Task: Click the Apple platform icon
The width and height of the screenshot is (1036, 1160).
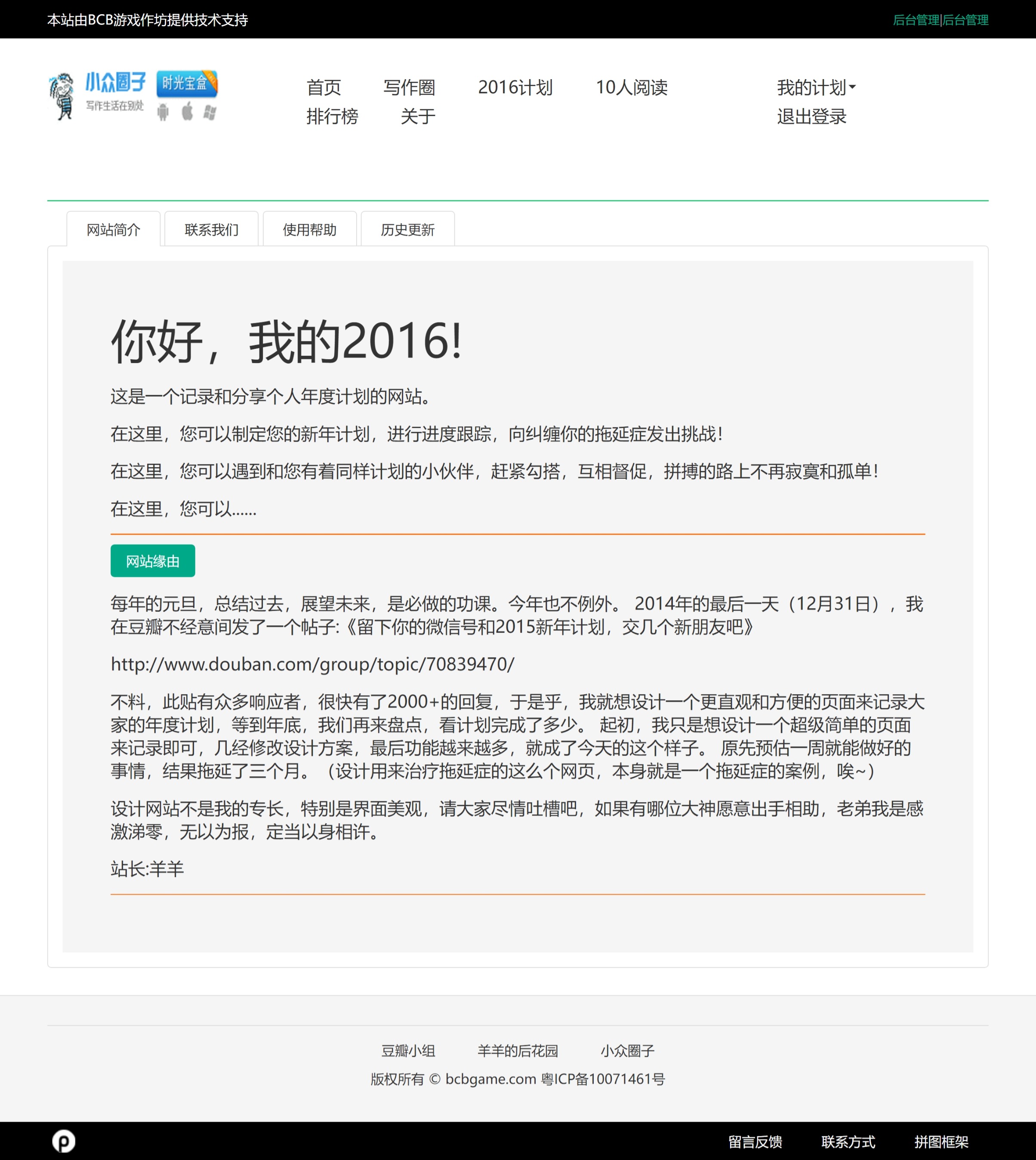Action: [187, 111]
